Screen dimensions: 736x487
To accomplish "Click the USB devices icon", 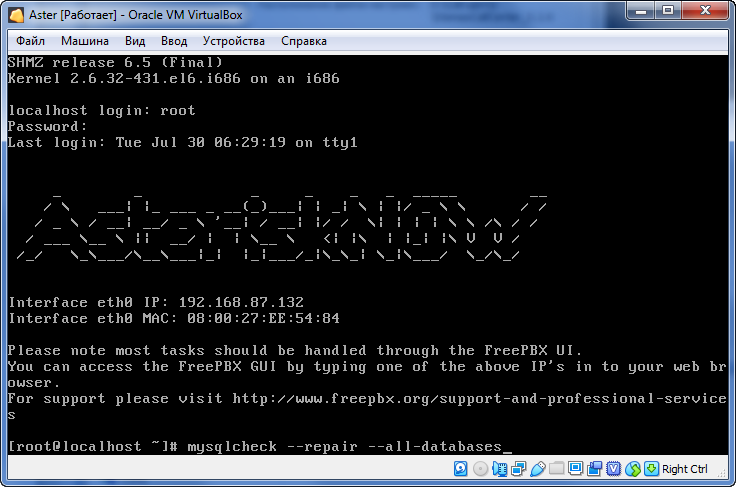I will click(x=537, y=469).
